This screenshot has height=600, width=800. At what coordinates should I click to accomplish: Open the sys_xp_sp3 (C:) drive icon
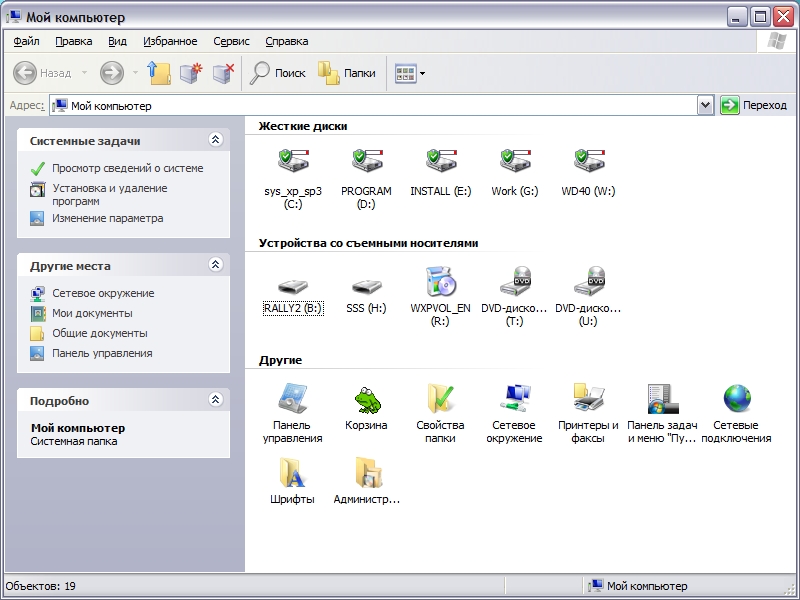pos(293,161)
